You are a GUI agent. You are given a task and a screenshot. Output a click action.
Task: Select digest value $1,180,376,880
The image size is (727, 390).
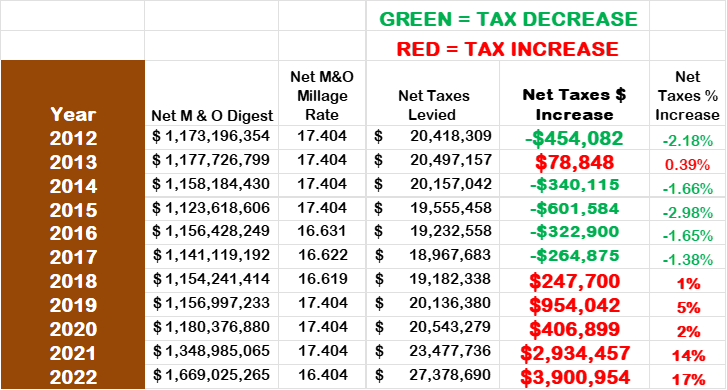tap(211, 327)
